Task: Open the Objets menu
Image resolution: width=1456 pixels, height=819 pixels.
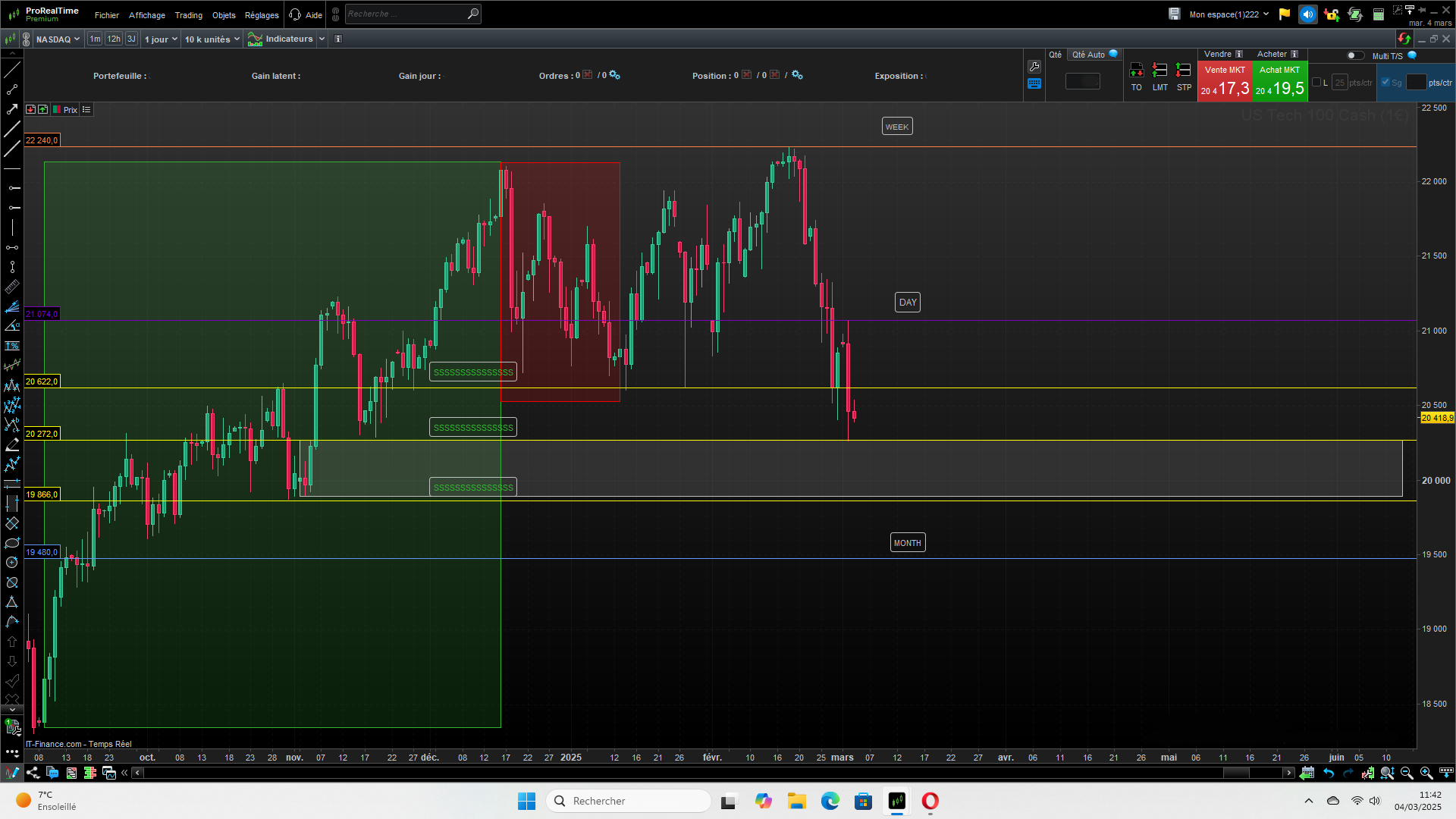Action: [x=224, y=15]
